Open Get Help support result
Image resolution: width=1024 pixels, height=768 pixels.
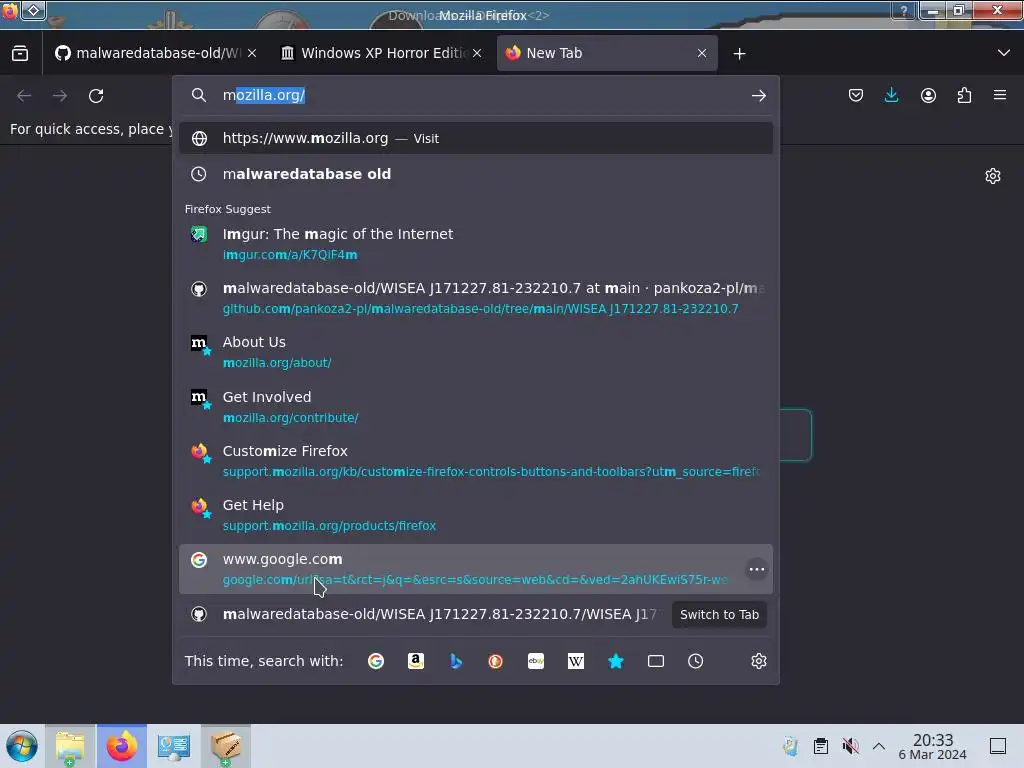(x=475, y=515)
